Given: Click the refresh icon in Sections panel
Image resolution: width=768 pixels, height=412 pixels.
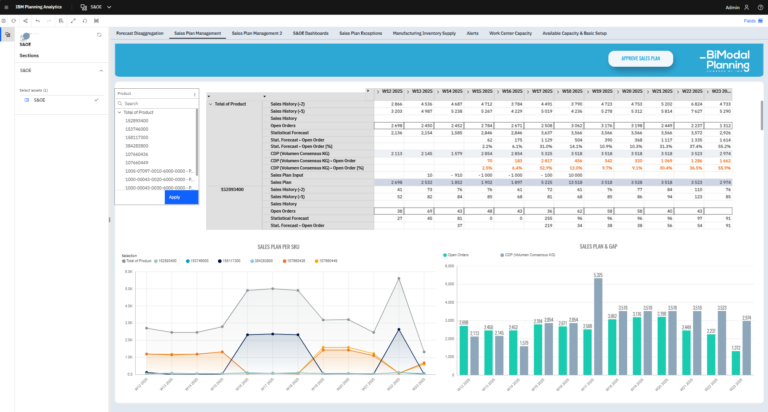Looking at the screenshot, I should click(99, 35).
